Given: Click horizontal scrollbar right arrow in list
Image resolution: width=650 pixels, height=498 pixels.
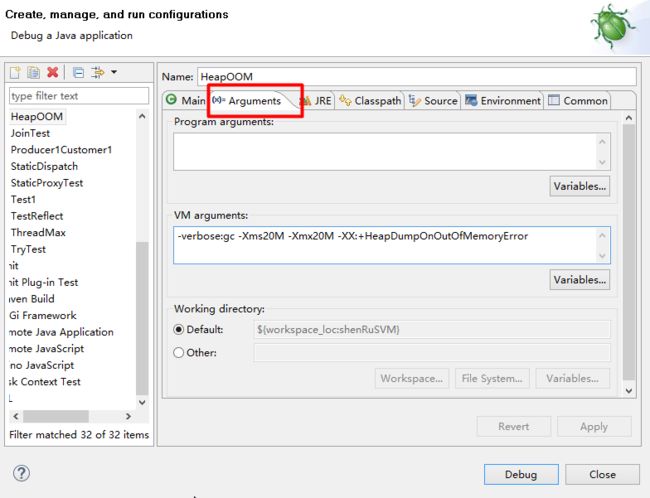Looking at the screenshot, I should [x=128, y=416].
